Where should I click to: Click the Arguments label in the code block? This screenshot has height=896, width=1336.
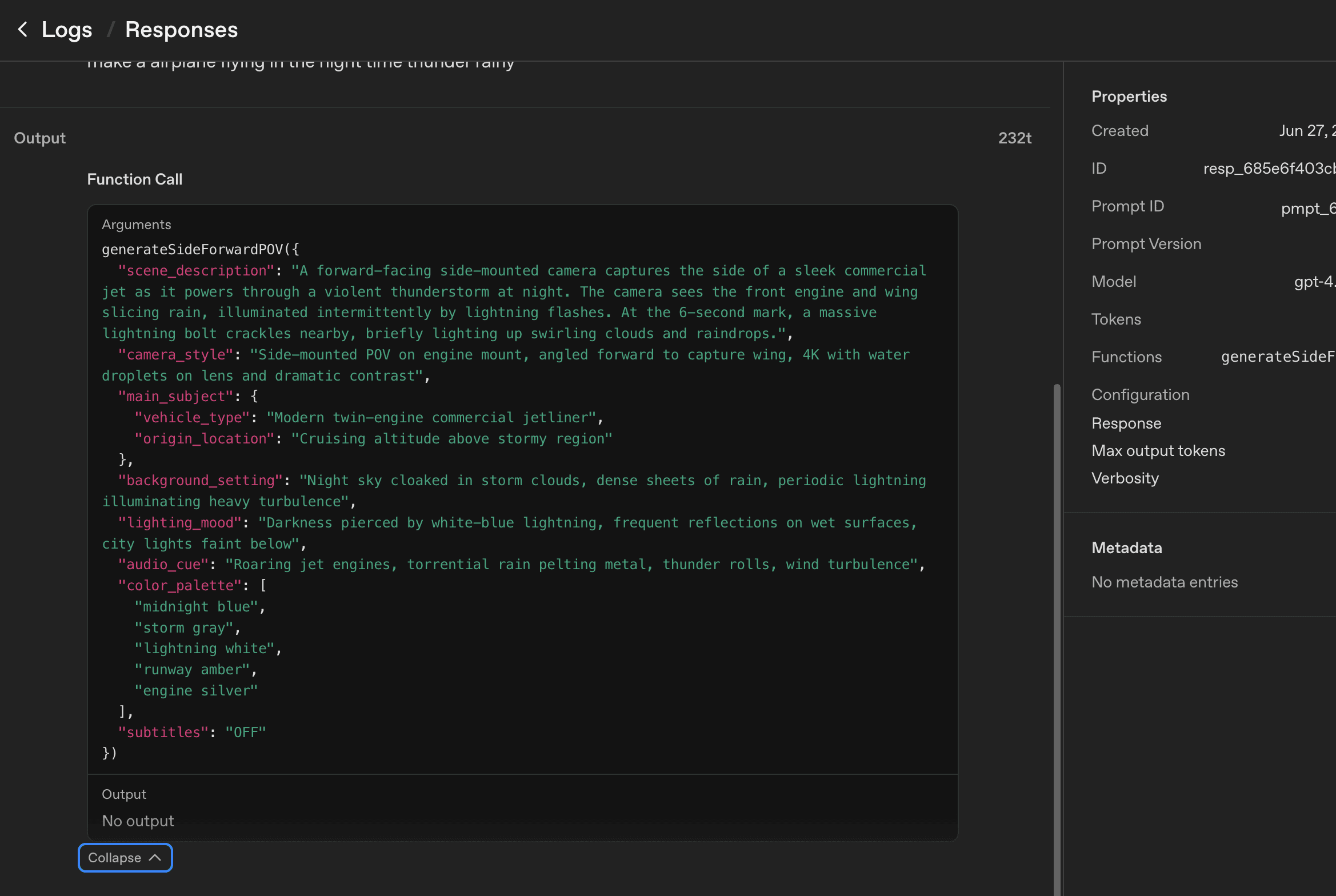[x=137, y=225]
